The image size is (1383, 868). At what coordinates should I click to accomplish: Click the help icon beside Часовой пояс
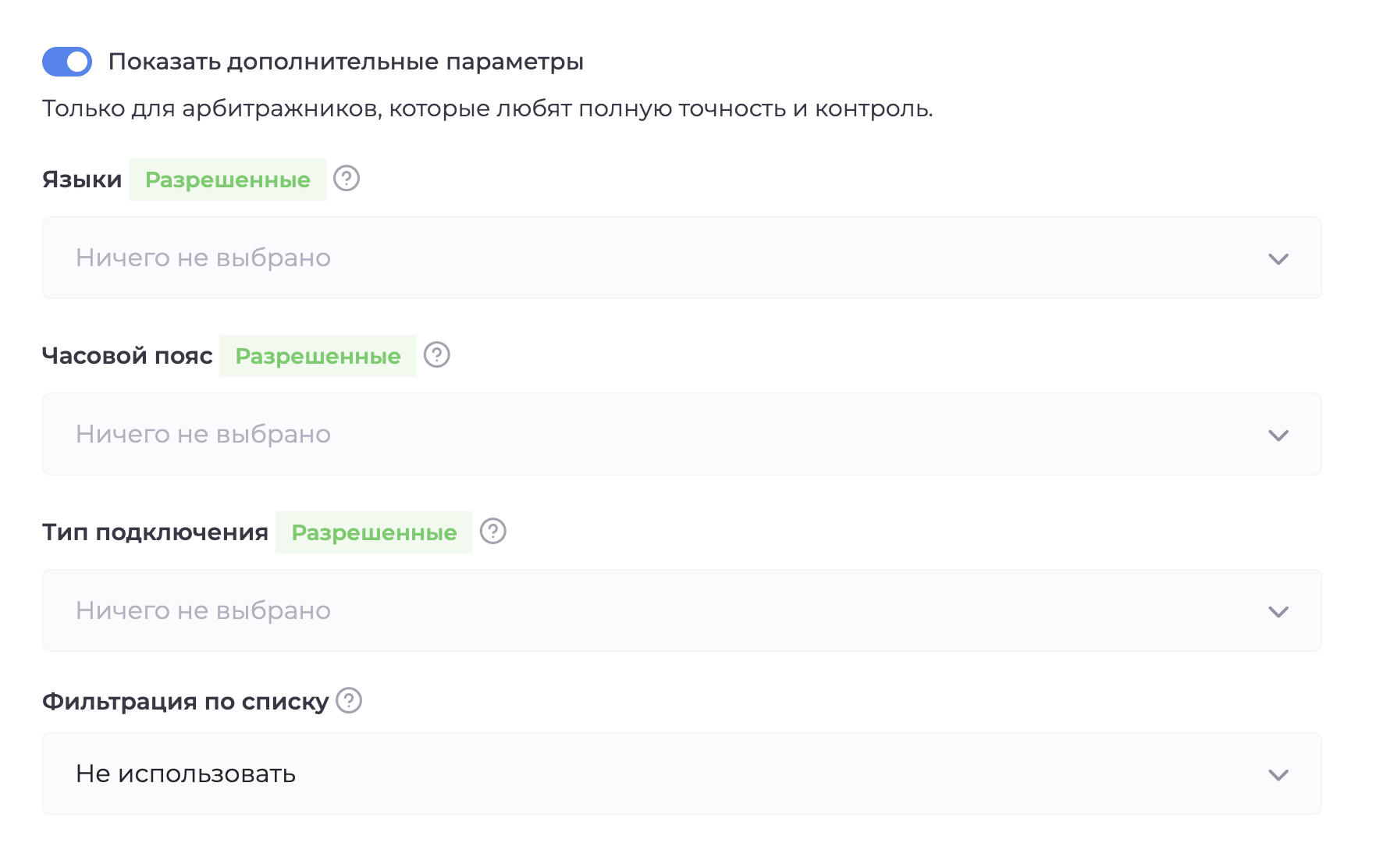pyautogui.click(x=437, y=355)
